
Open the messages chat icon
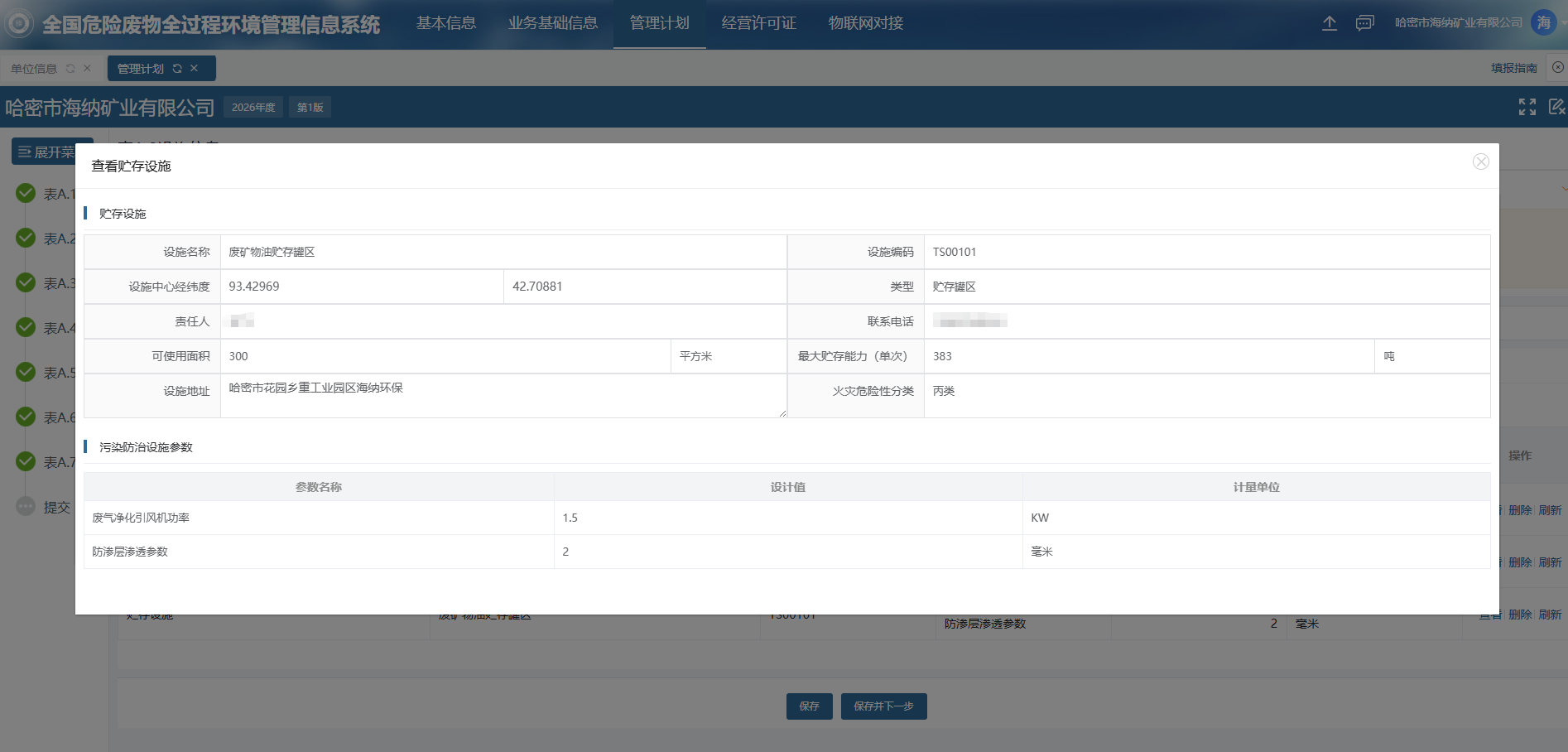point(1364,23)
